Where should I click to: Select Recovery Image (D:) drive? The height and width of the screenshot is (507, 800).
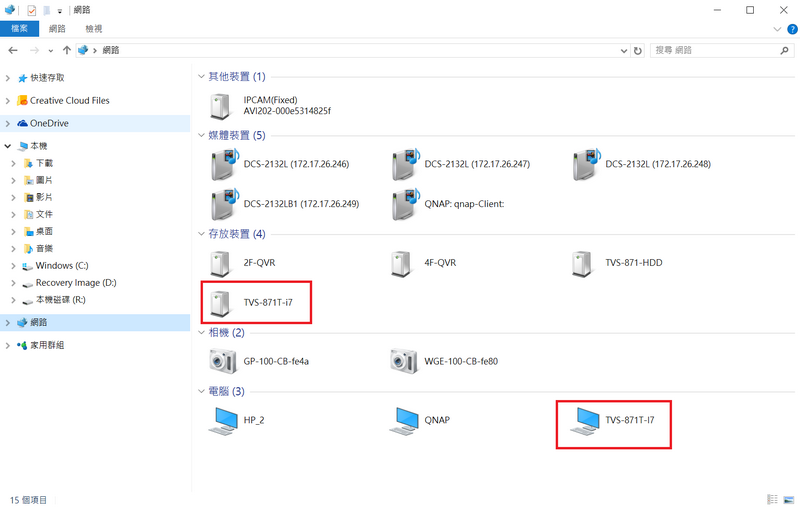coord(76,283)
